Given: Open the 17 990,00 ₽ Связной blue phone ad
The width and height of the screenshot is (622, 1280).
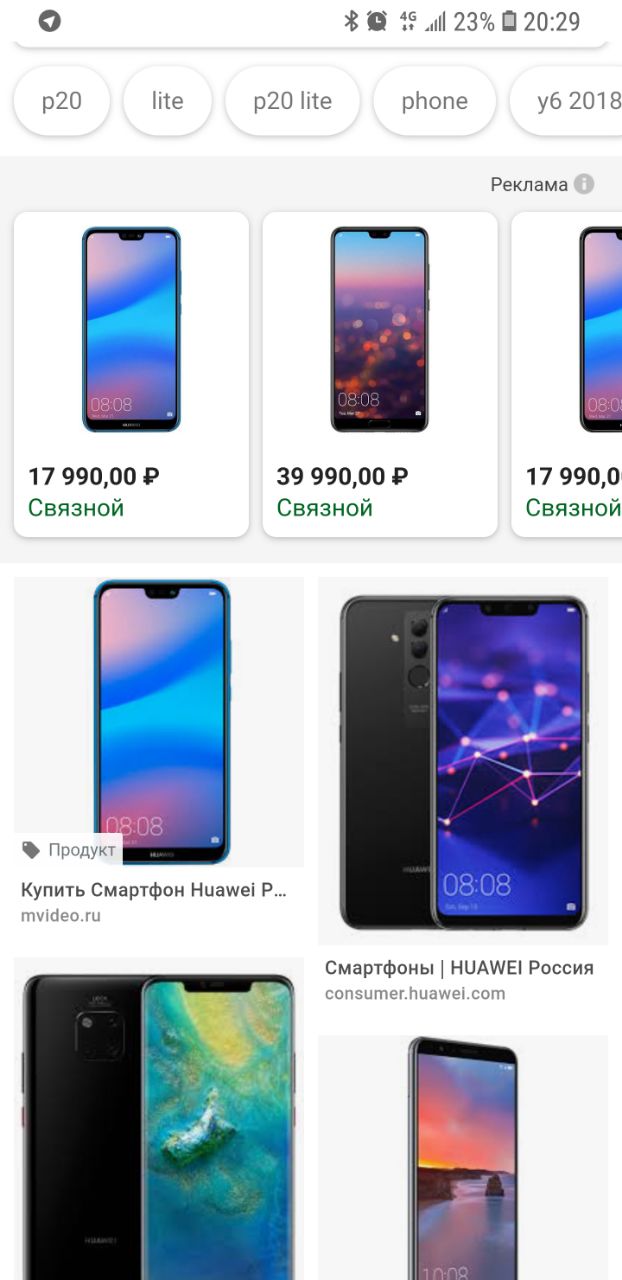Looking at the screenshot, I should click(131, 374).
